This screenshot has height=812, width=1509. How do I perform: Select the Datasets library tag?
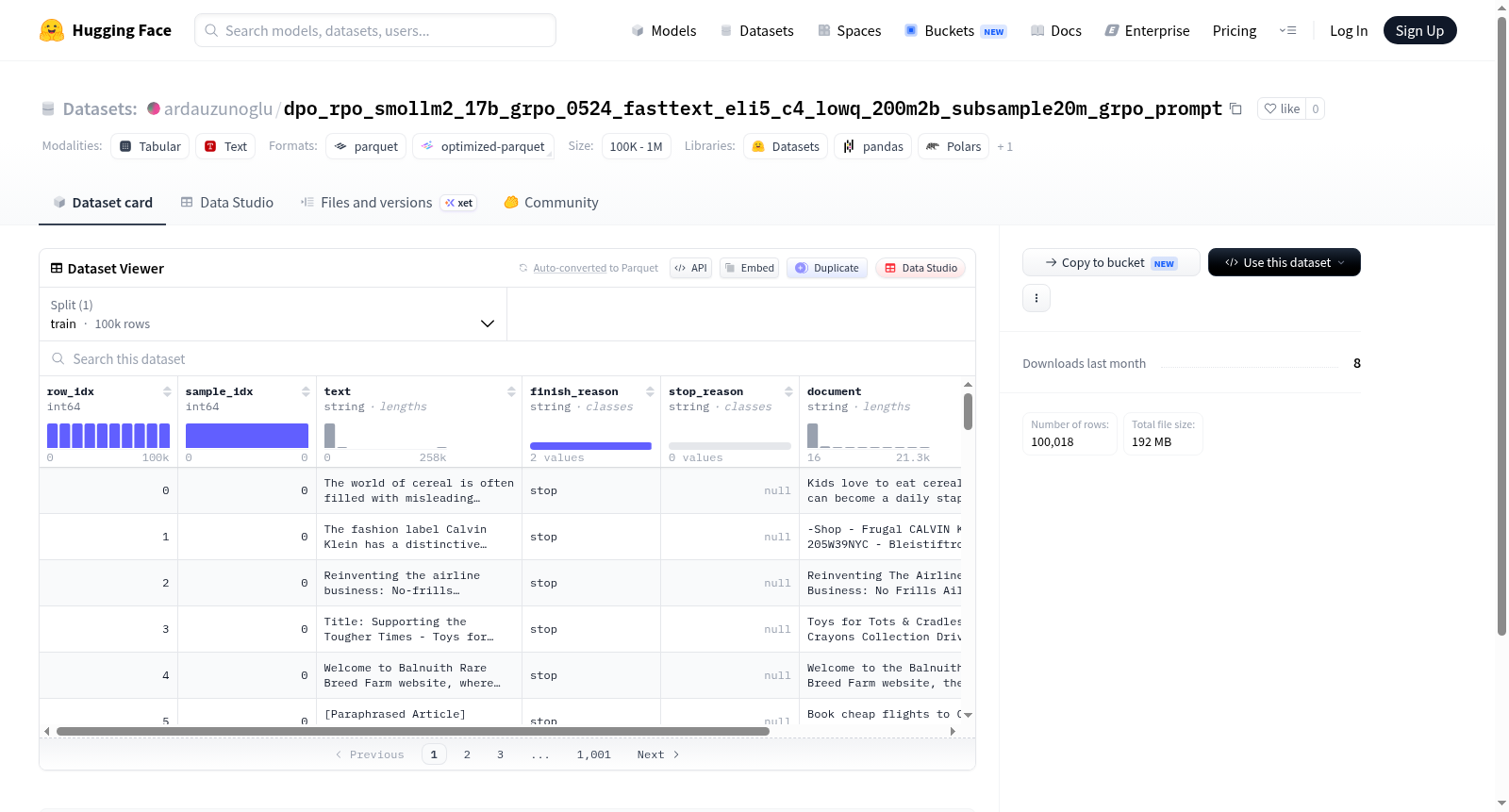[x=786, y=146]
